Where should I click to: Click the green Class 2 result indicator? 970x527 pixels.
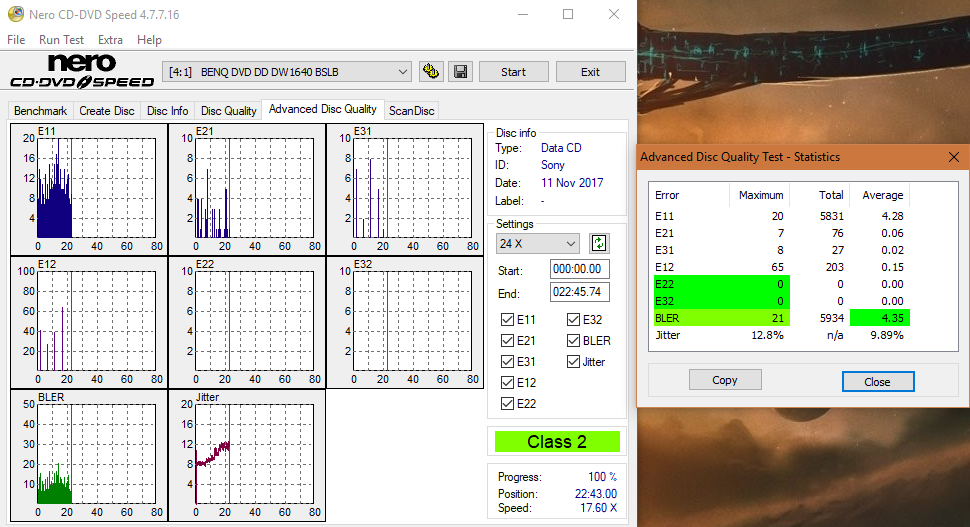(557, 442)
